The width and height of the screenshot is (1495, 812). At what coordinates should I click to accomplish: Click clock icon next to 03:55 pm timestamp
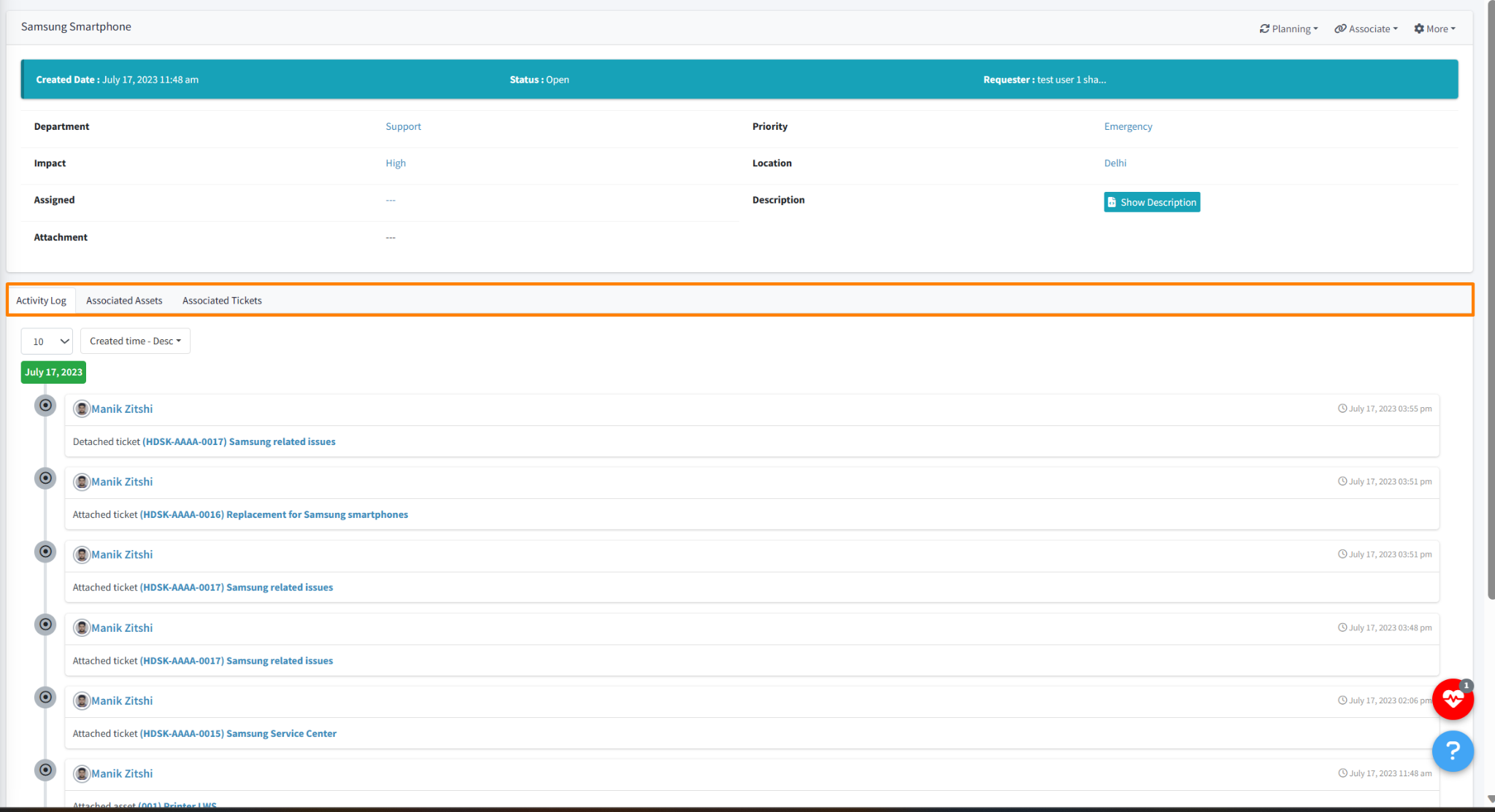(1342, 409)
